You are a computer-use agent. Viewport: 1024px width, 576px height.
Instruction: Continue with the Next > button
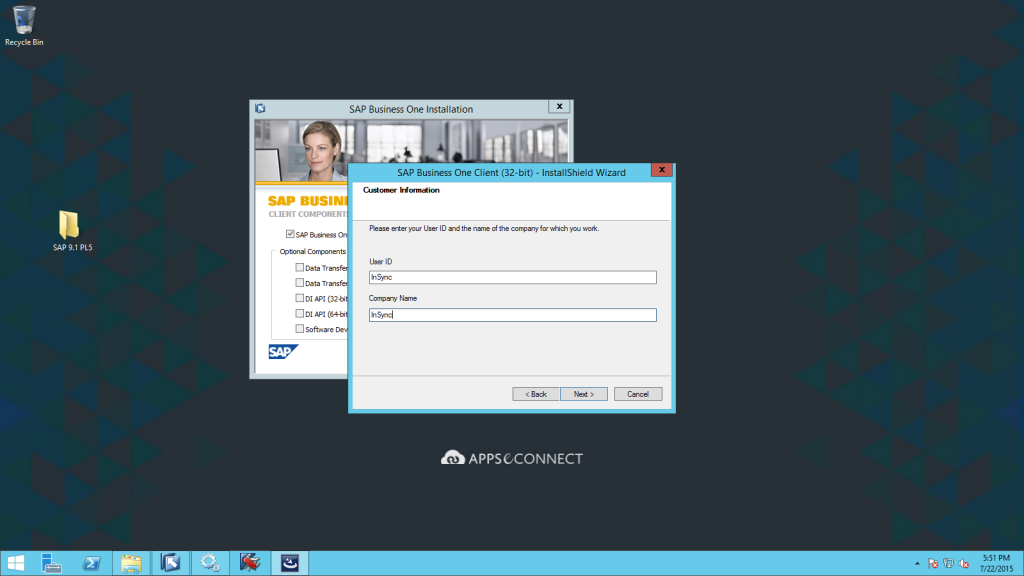click(x=584, y=394)
